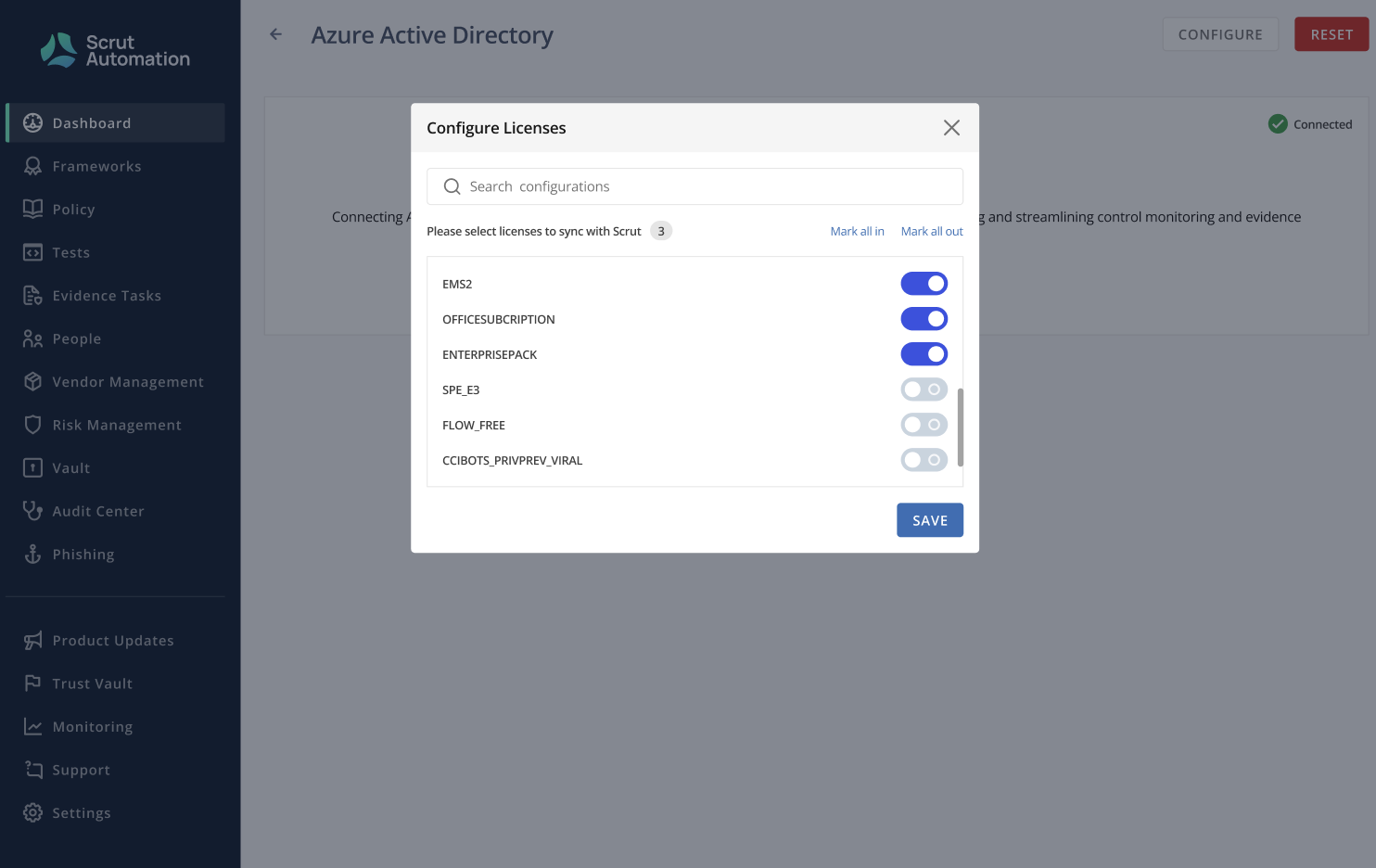Turn on the FLOW_FREE toggle

tap(924, 425)
